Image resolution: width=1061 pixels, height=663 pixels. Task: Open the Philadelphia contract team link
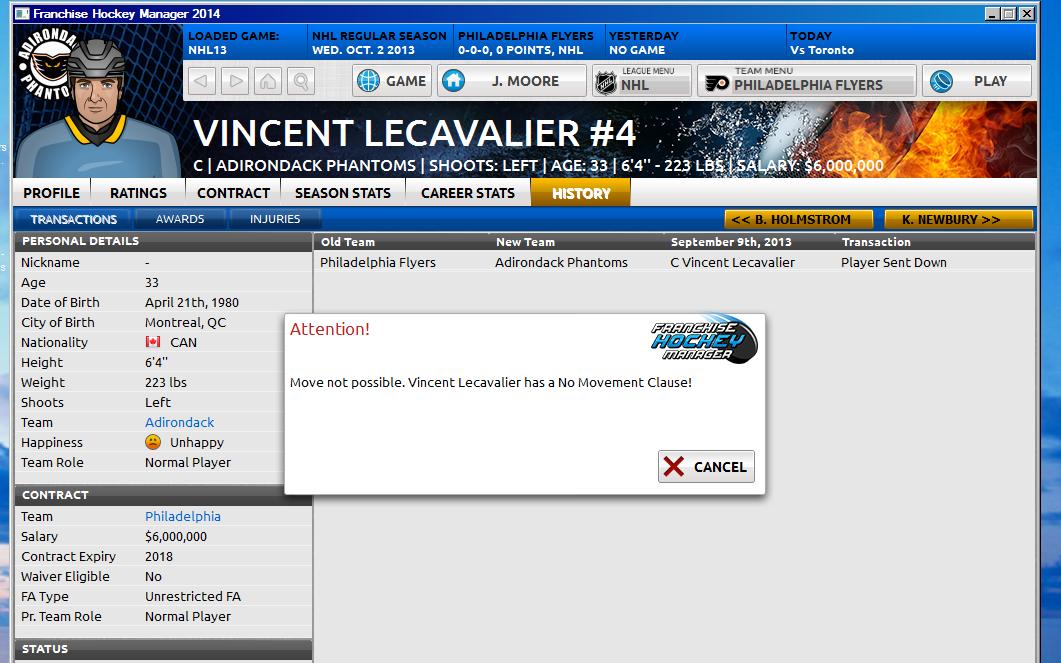pos(182,517)
